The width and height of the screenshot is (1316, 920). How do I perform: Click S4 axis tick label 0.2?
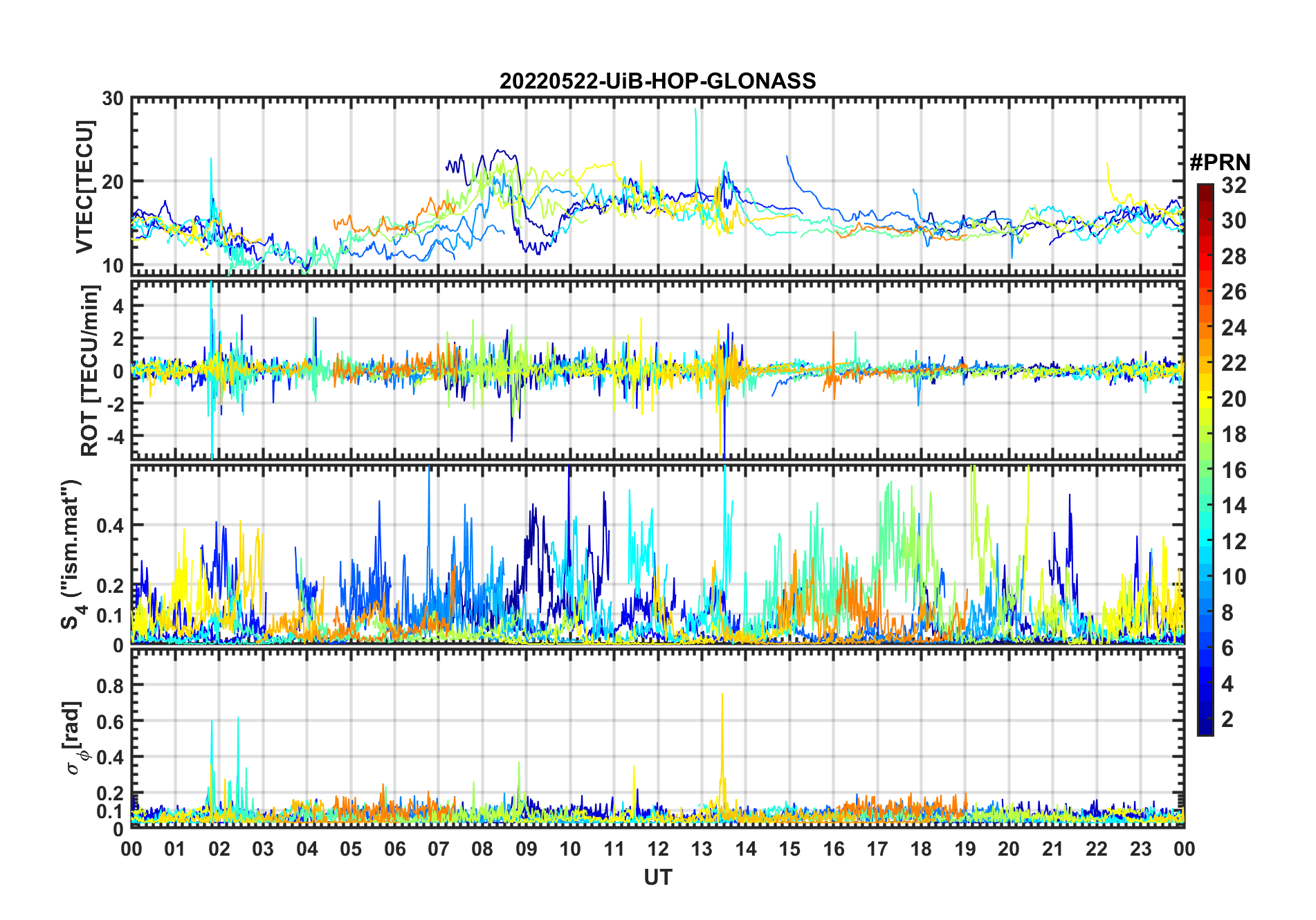[110, 585]
